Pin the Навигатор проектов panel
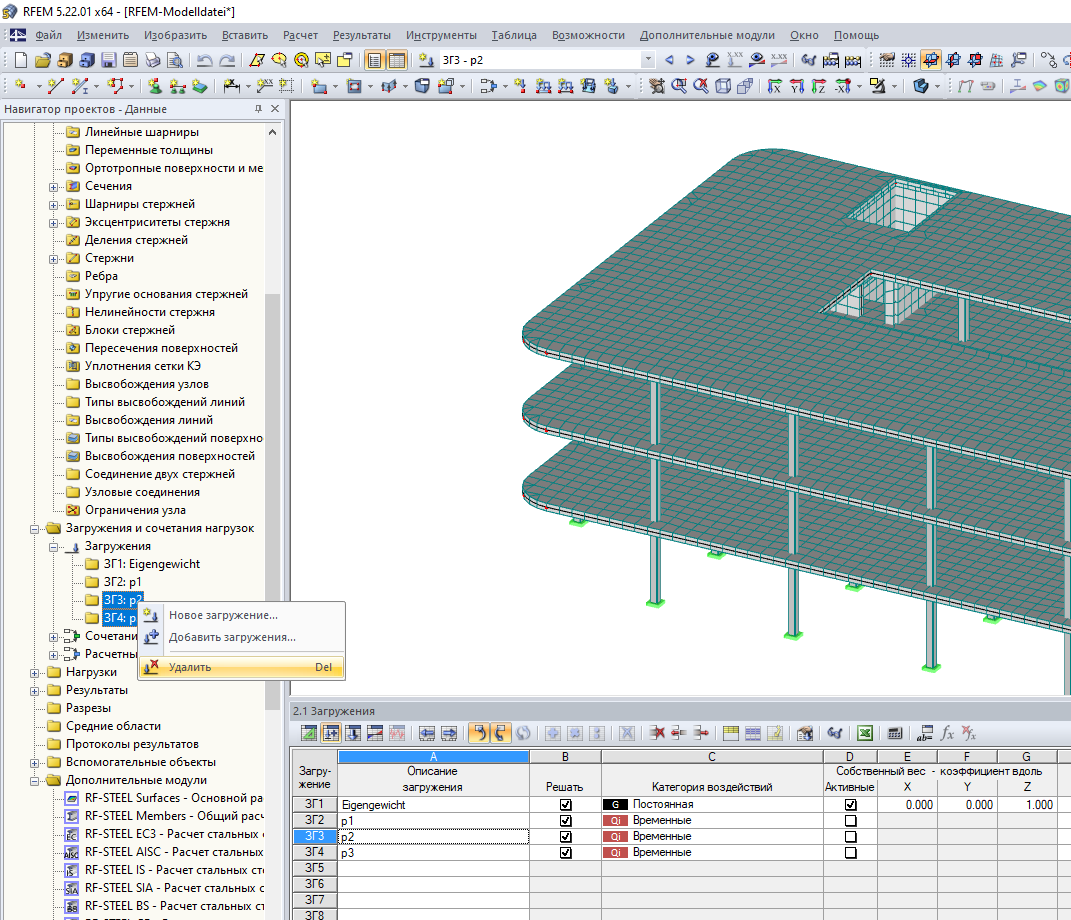Viewport: 1071px width, 920px height. pos(258,109)
